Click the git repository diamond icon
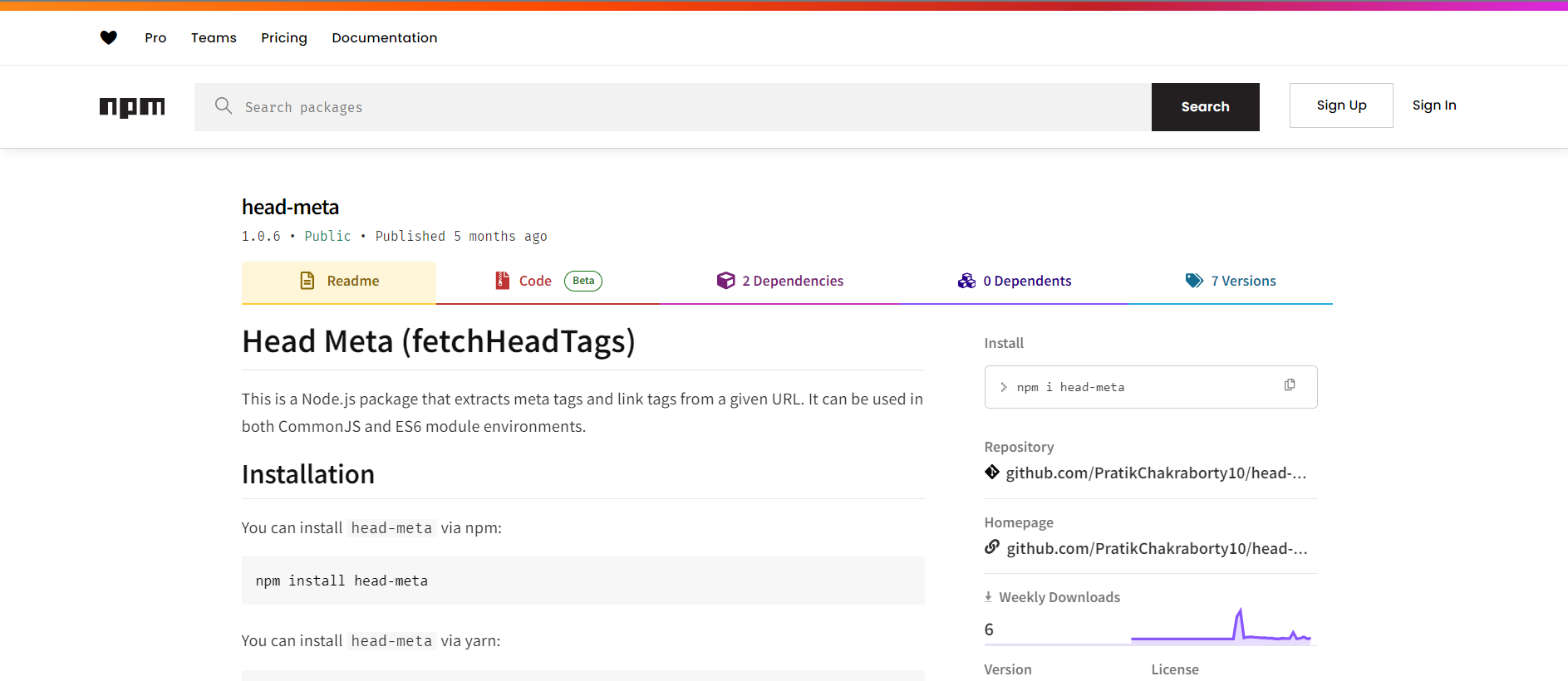The width and height of the screenshot is (1568, 681). 992,473
